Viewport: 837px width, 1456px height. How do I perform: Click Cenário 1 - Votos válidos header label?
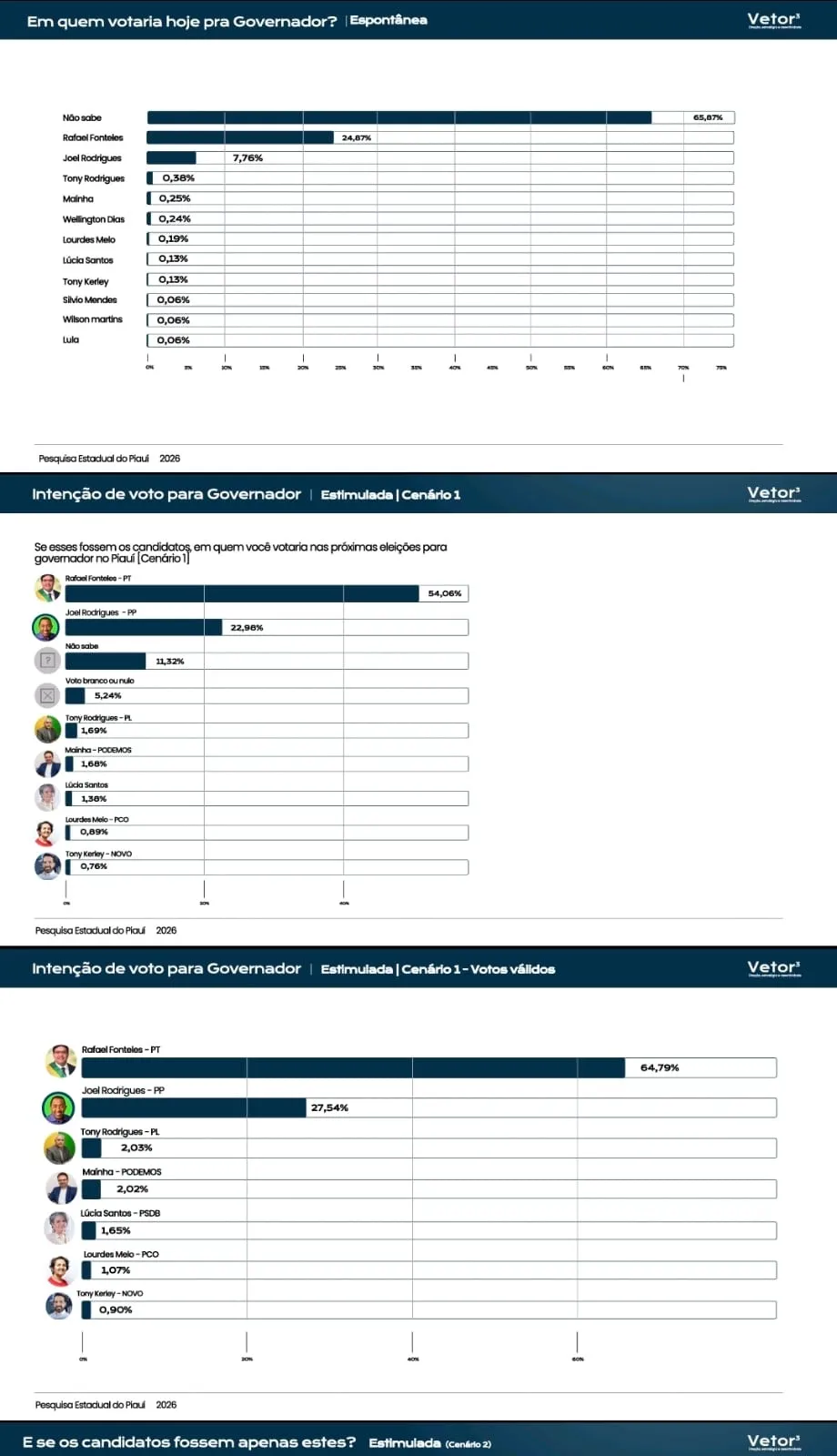(x=479, y=970)
